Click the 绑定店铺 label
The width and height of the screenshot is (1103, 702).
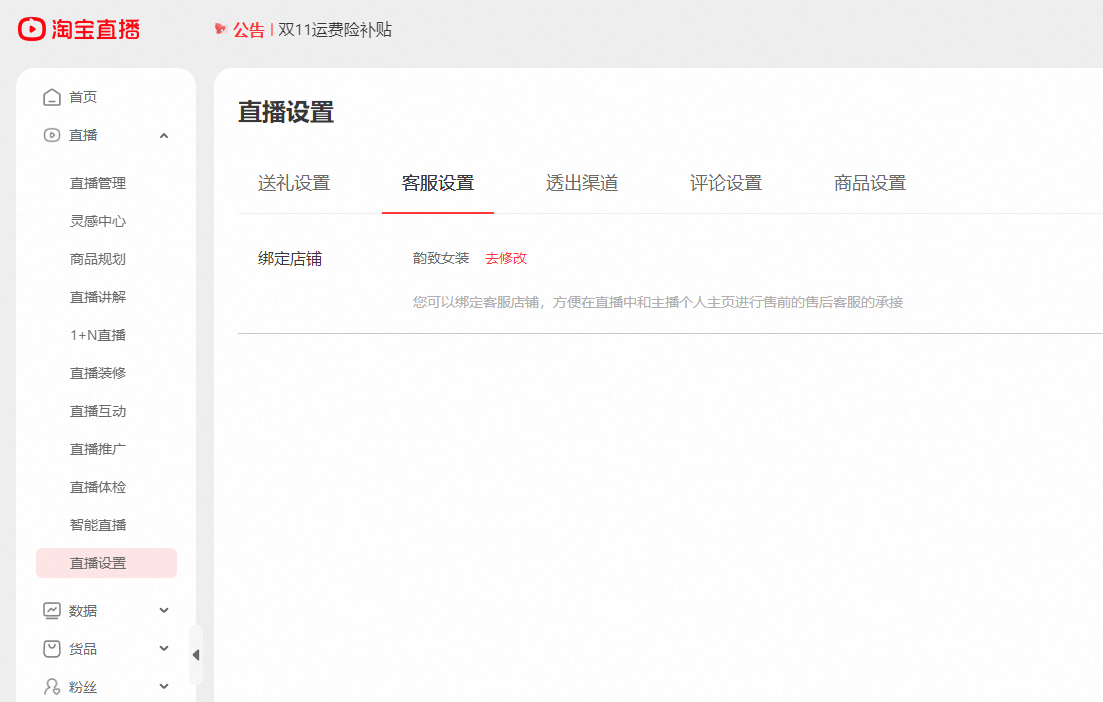coord(290,259)
